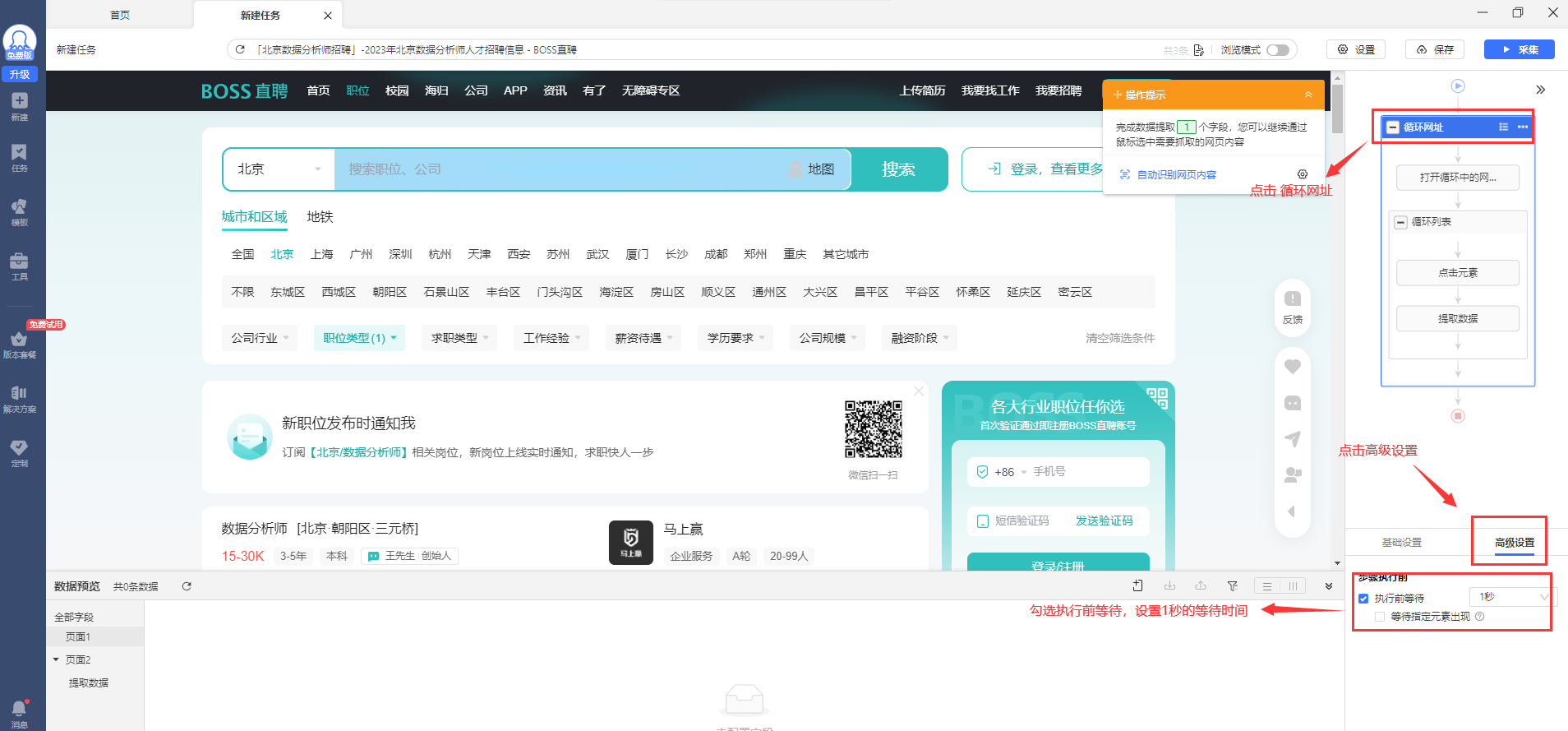Toggle 浏览模式 switch
Viewport: 1568px width, 731px height.
pos(1278,50)
